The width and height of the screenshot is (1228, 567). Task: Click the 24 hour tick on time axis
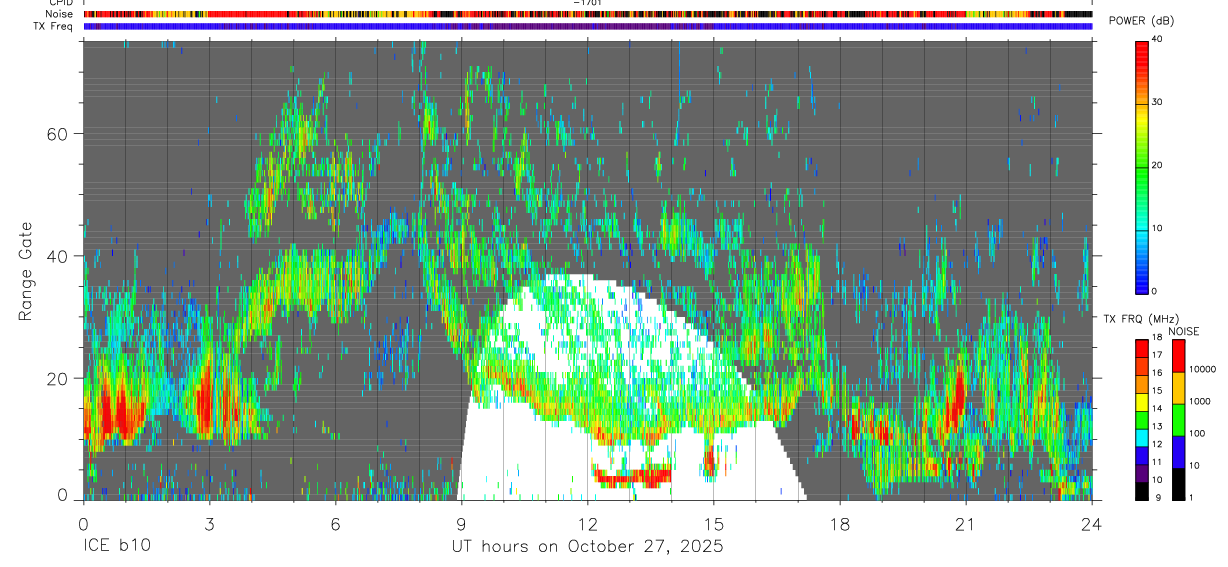1092,524
